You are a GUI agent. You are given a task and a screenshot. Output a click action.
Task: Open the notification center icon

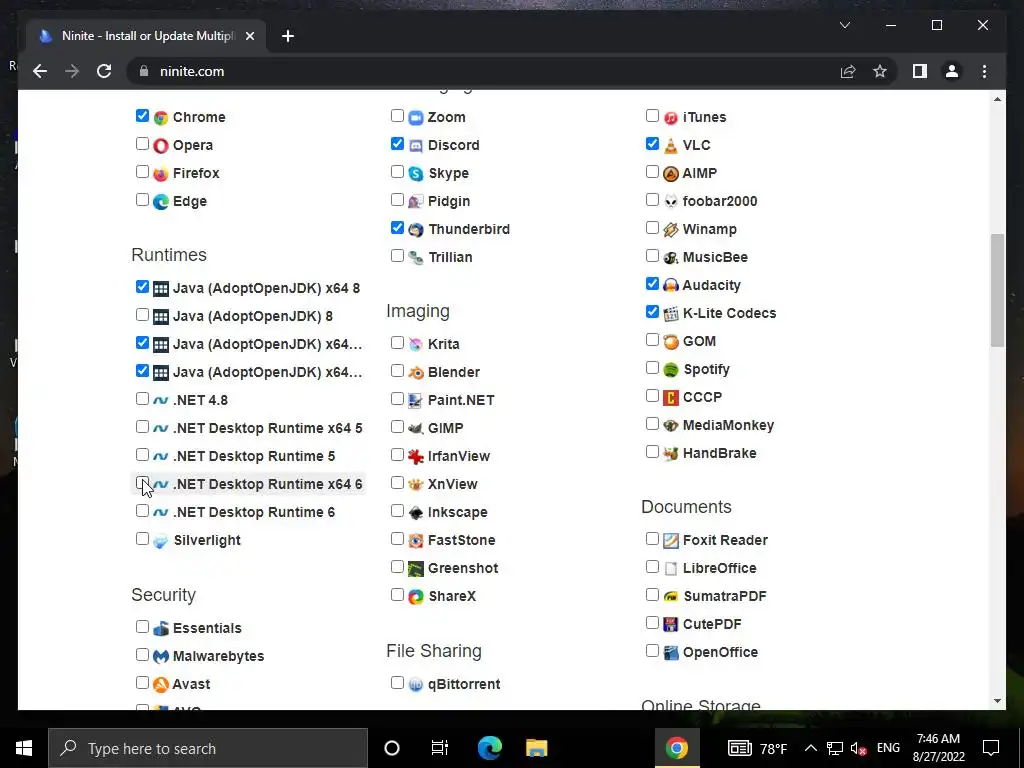[x=991, y=748]
